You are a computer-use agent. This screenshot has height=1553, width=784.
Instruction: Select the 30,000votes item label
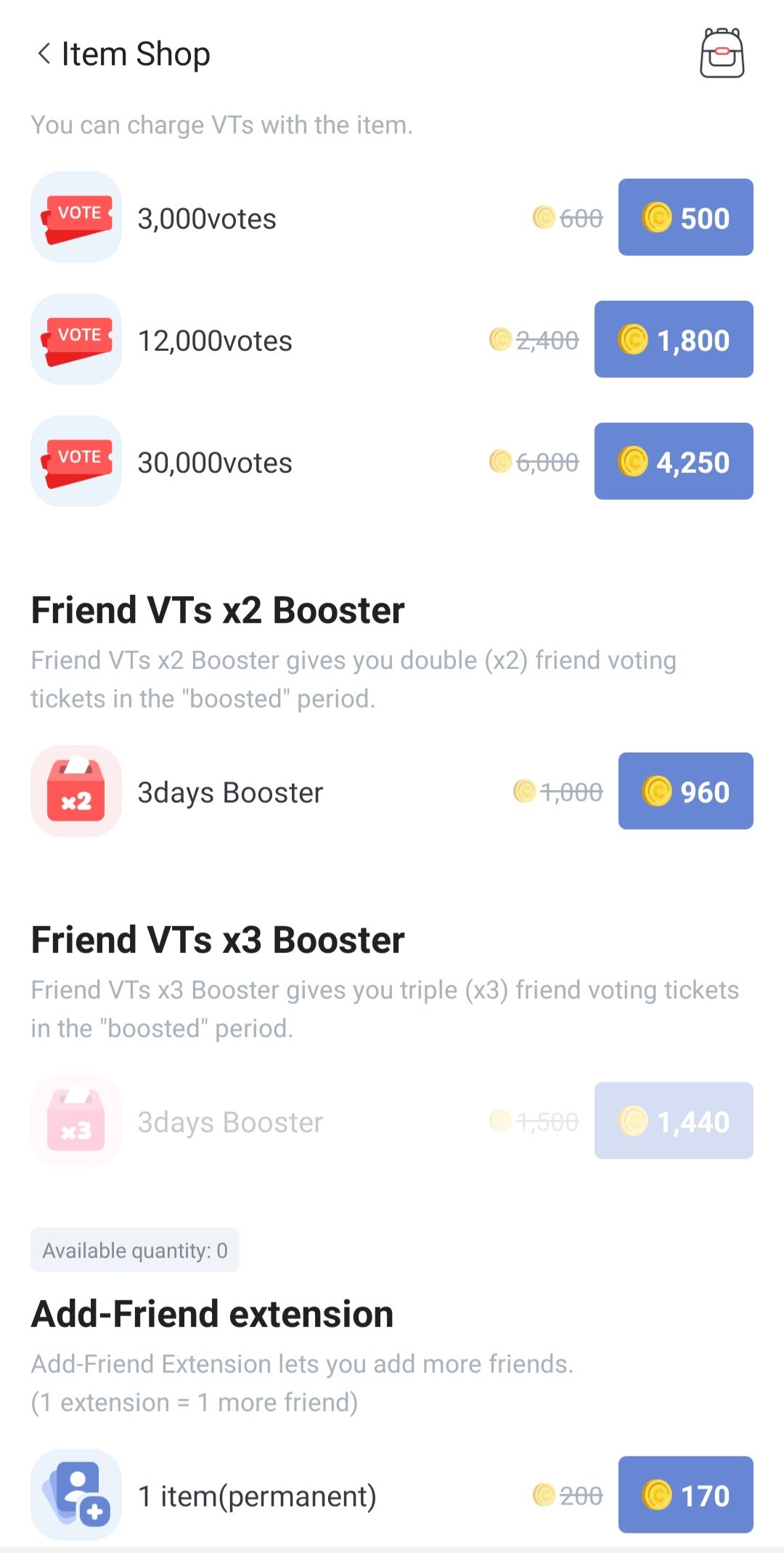(x=215, y=463)
